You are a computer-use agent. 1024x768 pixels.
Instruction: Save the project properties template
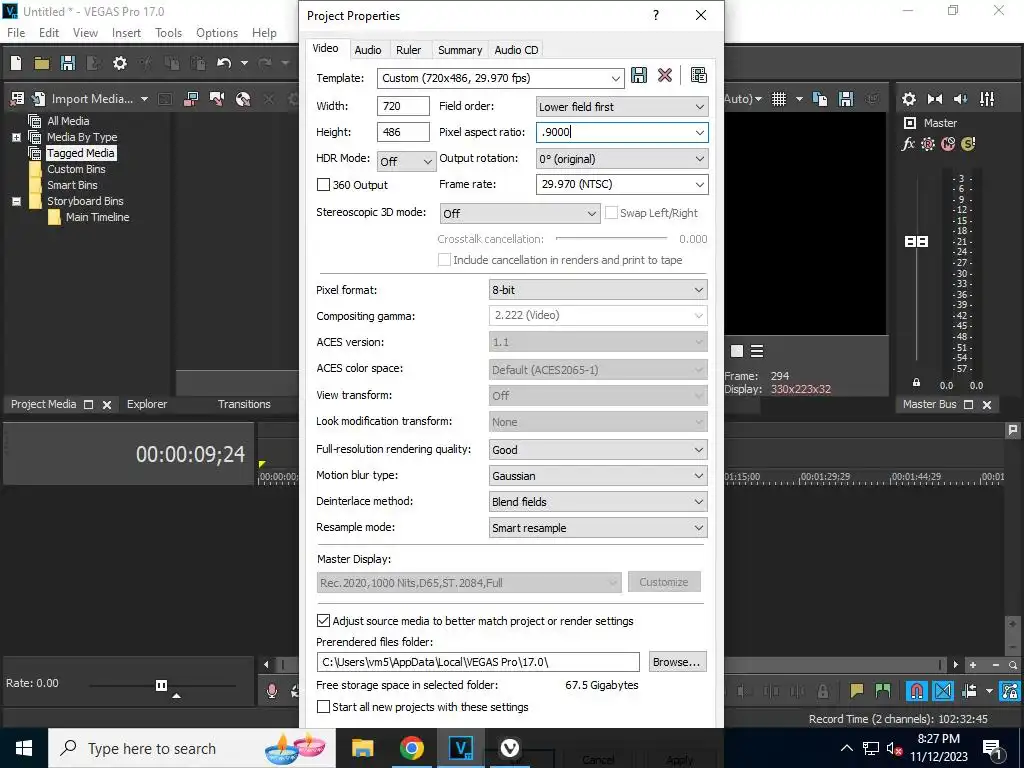point(639,76)
